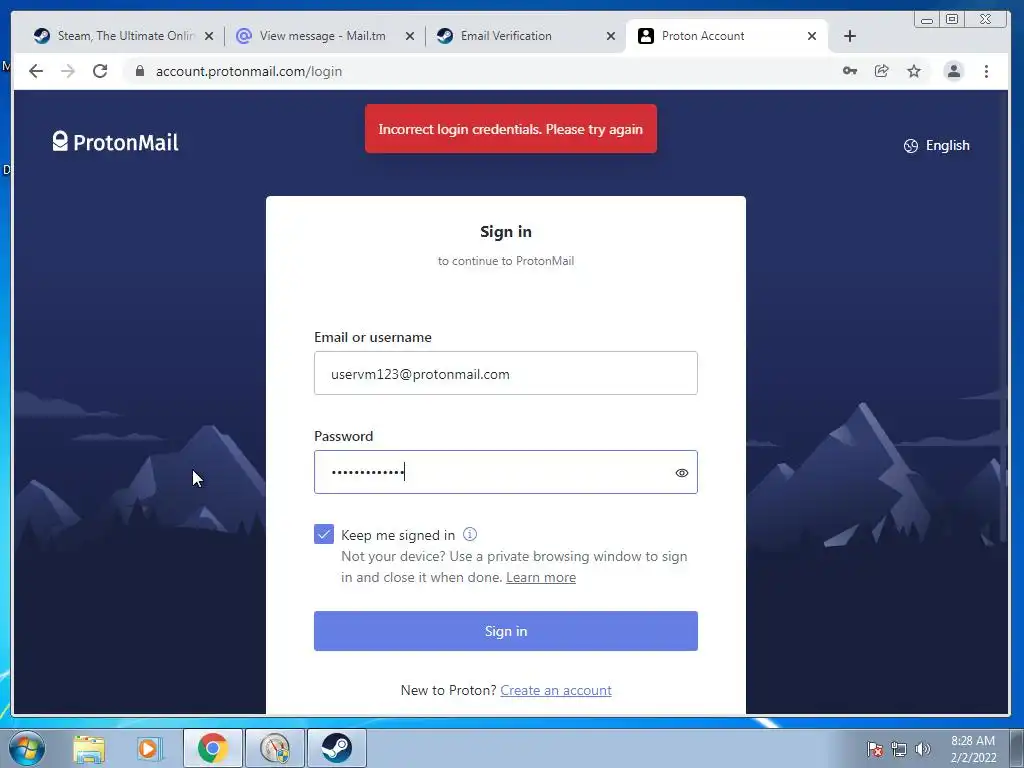This screenshot has width=1024, height=768.
Task: Follow the Create an account link
Action: click(556, 690)
